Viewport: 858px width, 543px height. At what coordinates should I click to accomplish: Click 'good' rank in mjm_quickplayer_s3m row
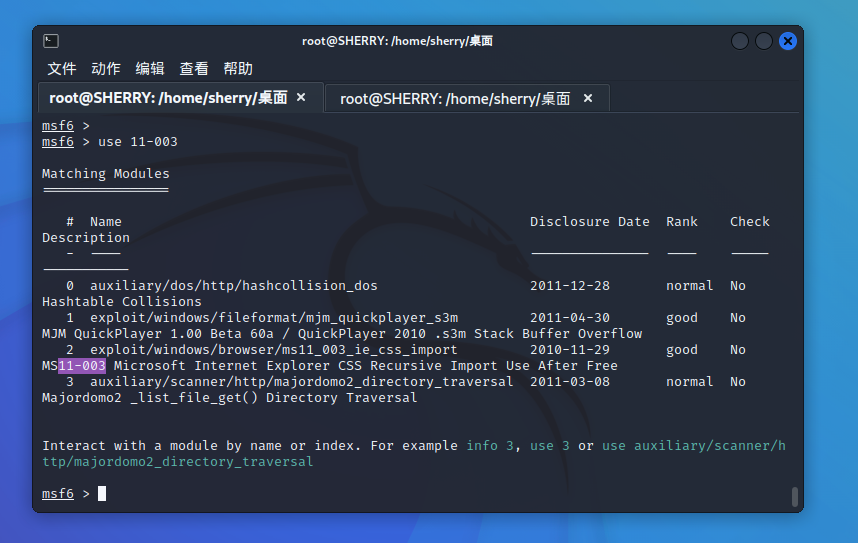pos(682,317)
